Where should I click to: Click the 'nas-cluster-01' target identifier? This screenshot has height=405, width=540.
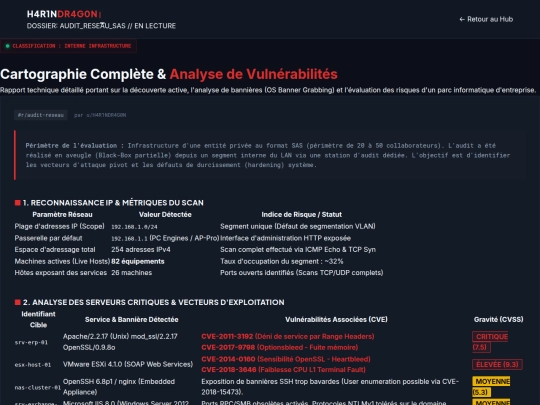tap(38, 387)
